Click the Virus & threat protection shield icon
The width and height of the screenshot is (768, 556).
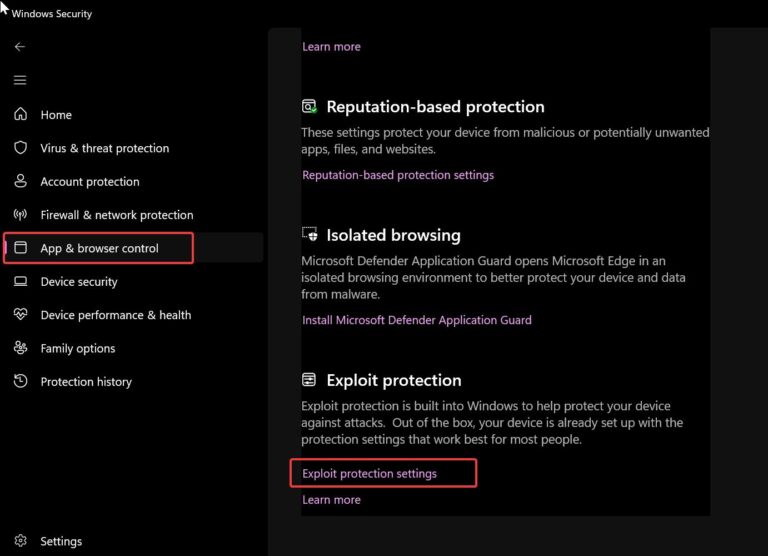tap(20, 148)
